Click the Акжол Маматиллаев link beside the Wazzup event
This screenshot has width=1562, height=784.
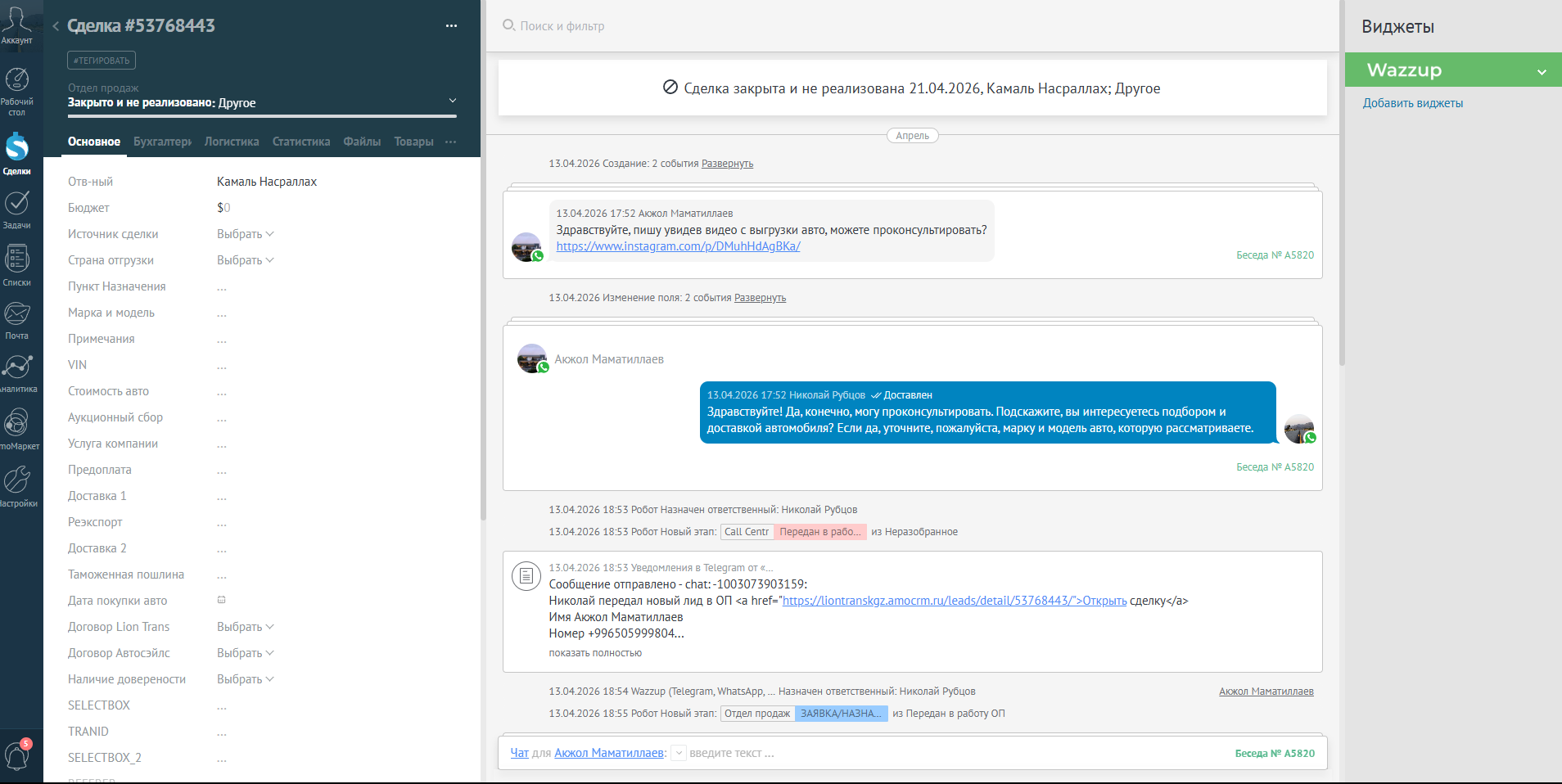1266,692
